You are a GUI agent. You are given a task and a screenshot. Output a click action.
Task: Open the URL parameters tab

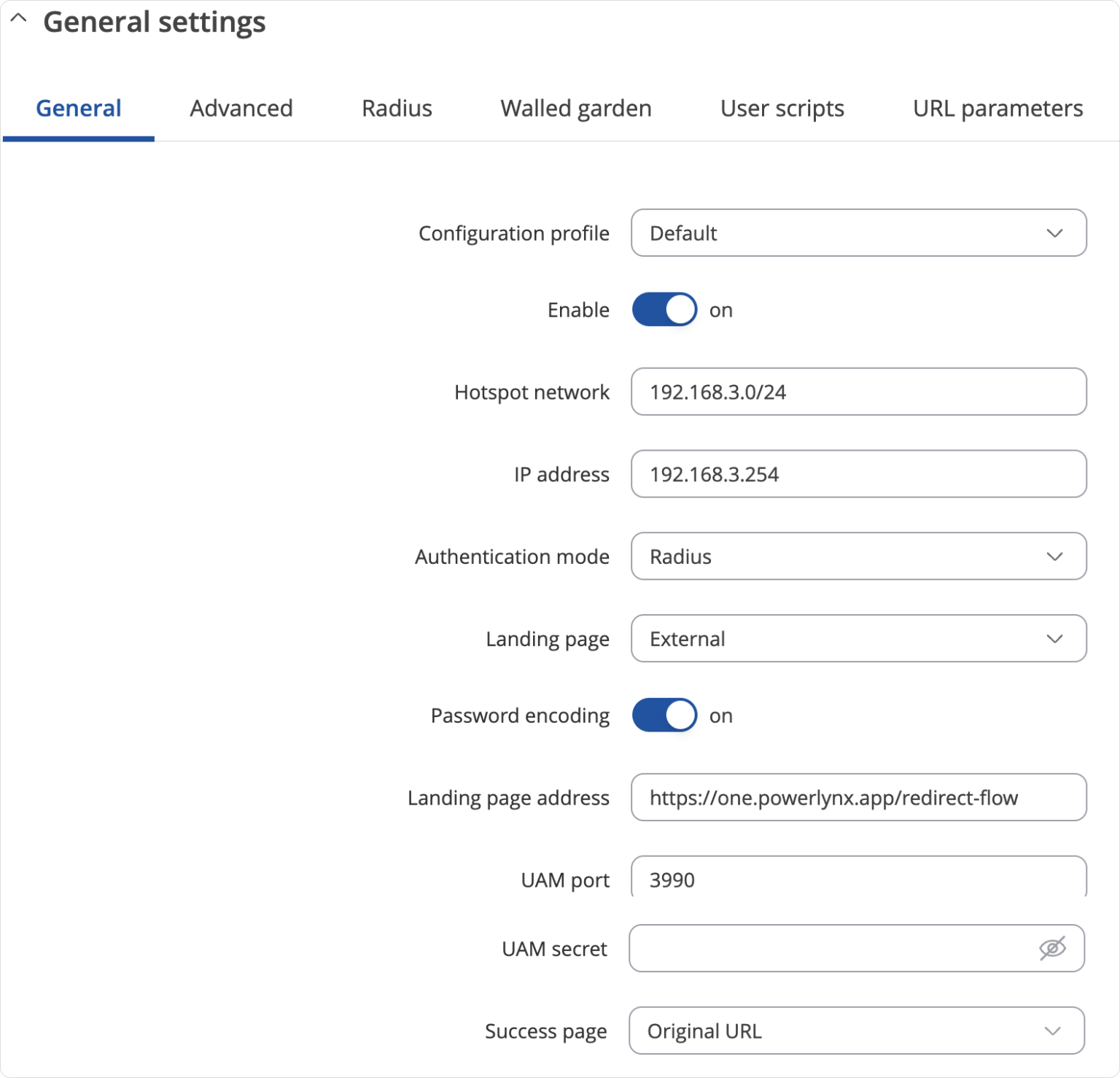997,109
